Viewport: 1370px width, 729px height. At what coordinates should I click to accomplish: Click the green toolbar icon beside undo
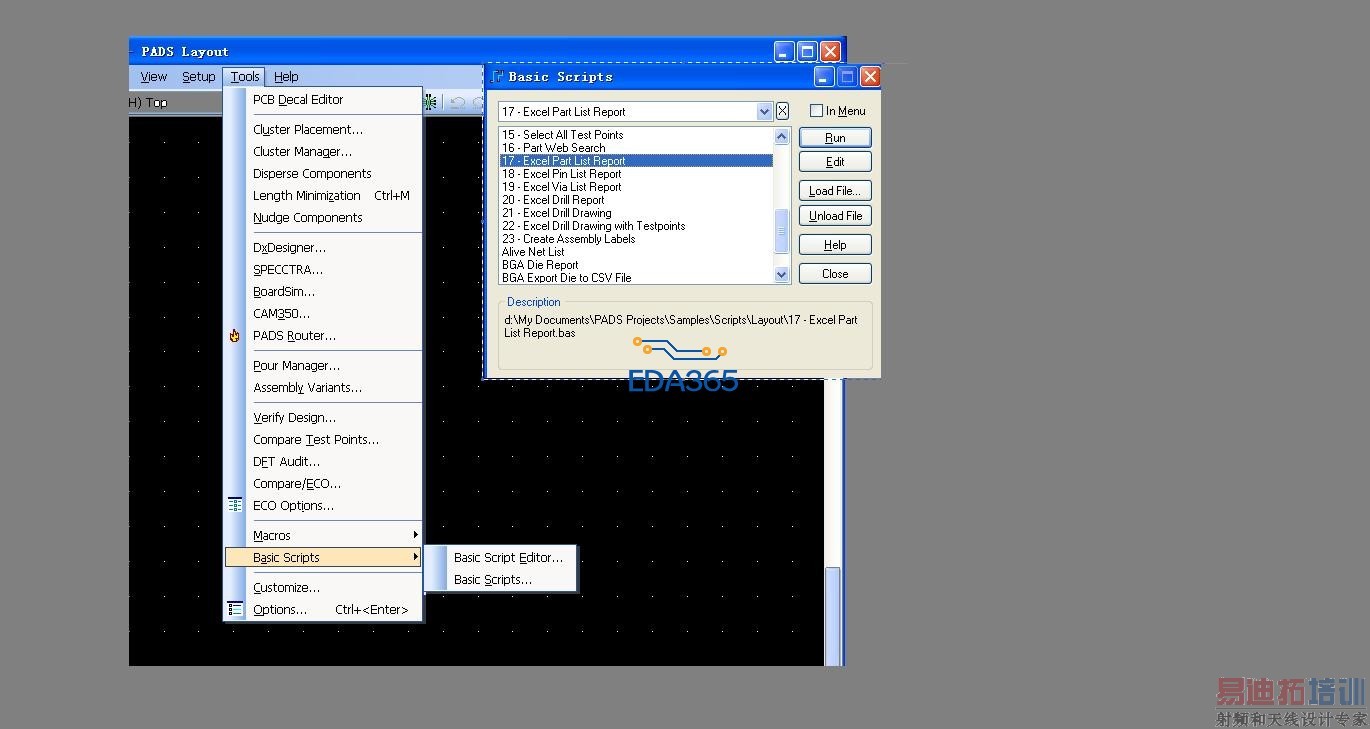point(430,102)
